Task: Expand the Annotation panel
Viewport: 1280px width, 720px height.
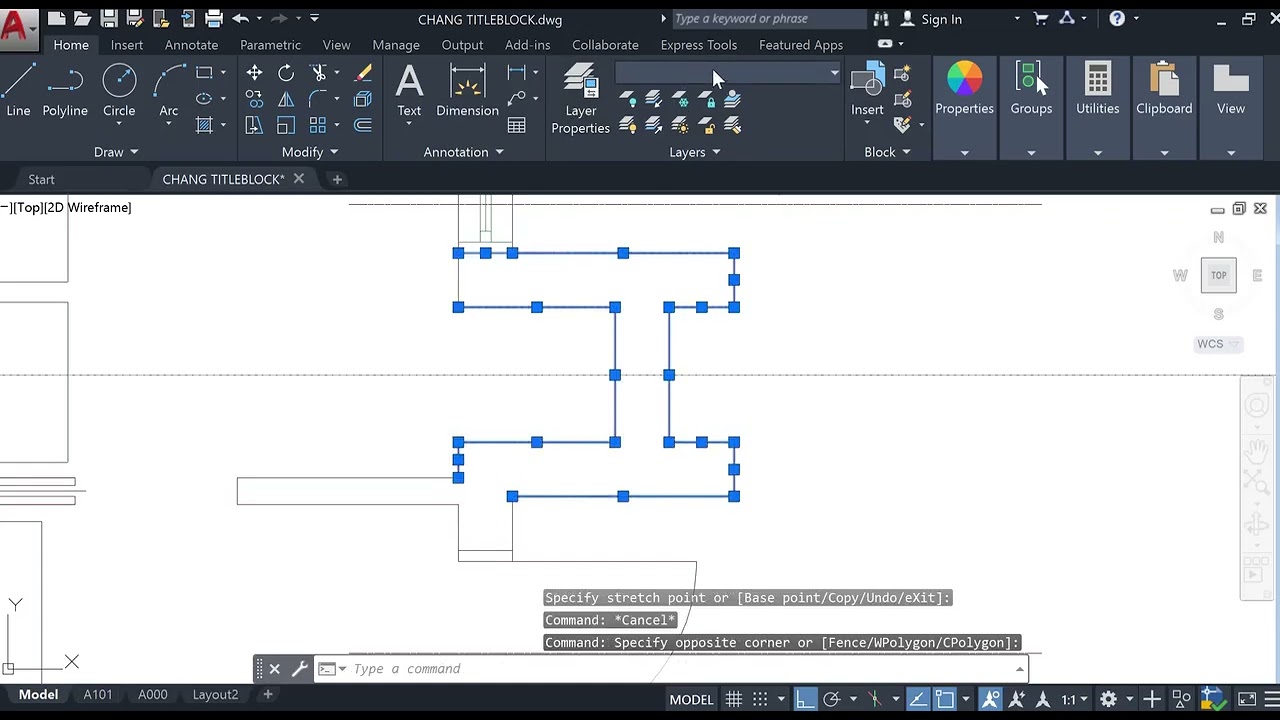Action: click(x=463, y=152)
